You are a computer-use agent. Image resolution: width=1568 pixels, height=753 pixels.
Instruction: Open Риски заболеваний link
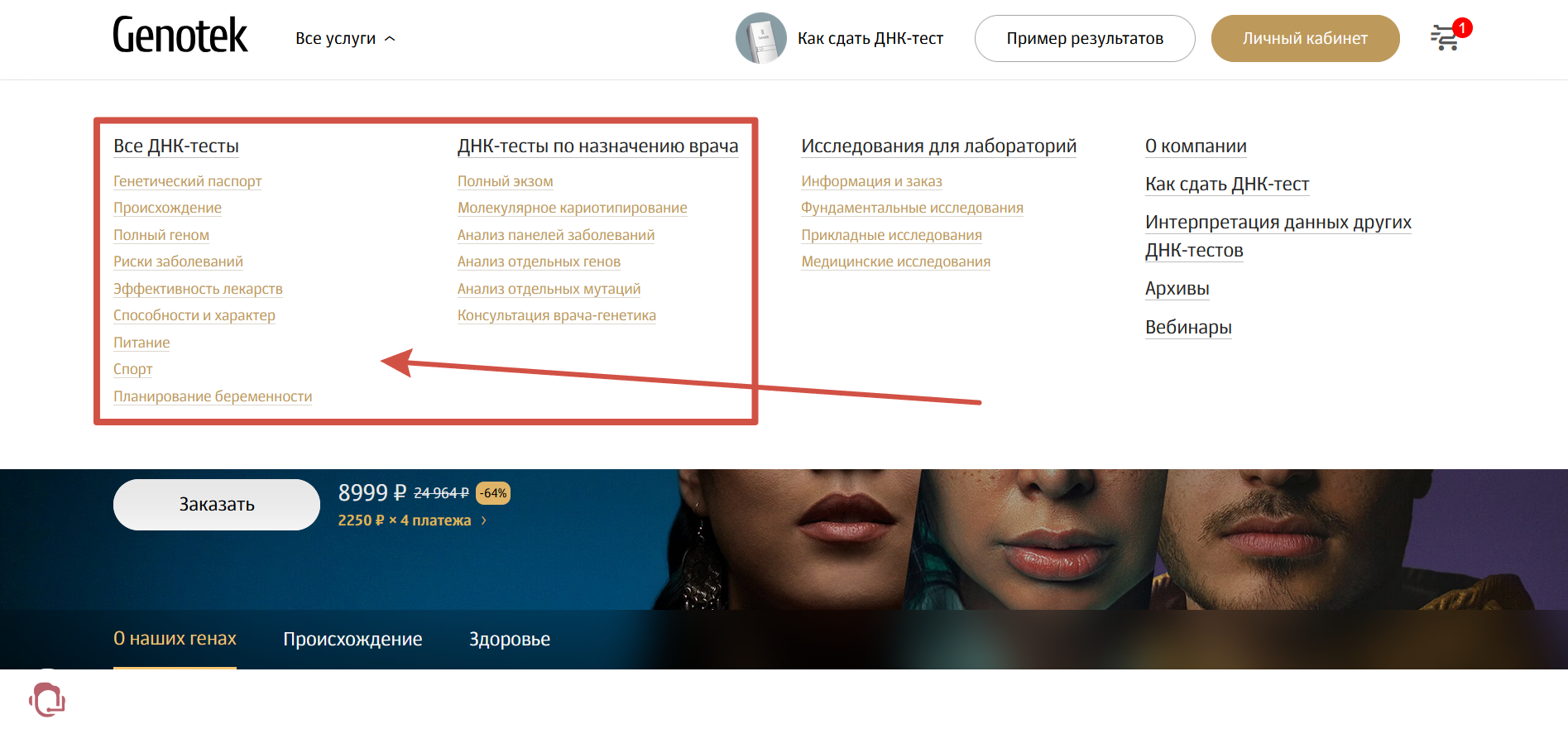(178, 261)
